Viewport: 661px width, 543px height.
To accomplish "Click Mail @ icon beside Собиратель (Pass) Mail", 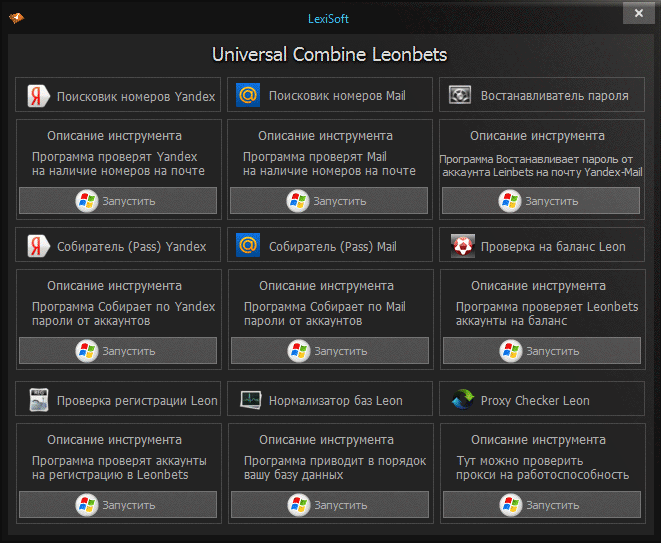I will pyautogui.click(x=248, y=245).
